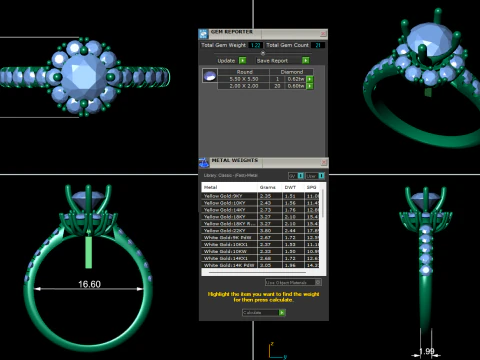Click the Gem Reporter panel title icon
Viewport: 480px width, 360px height.
pyautogui.click(x=203, y=34)
